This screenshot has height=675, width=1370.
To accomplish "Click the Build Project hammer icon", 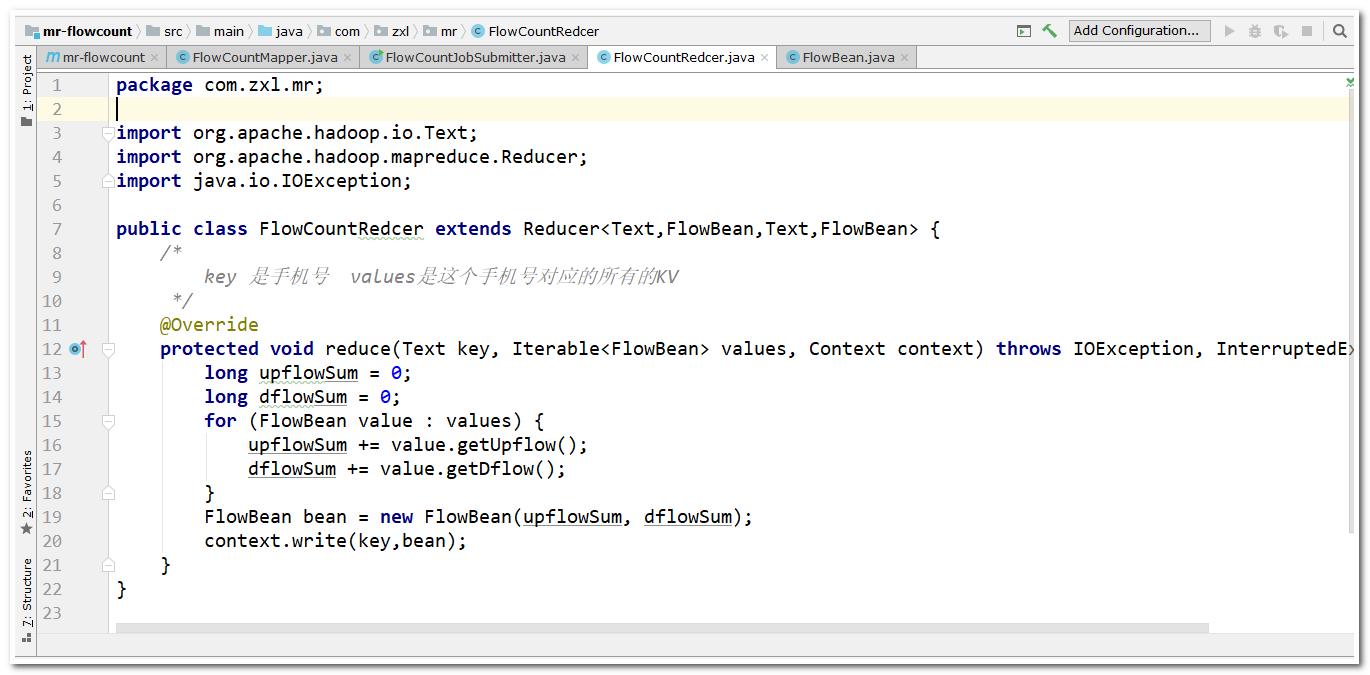I will click(x=1049, y=31).
